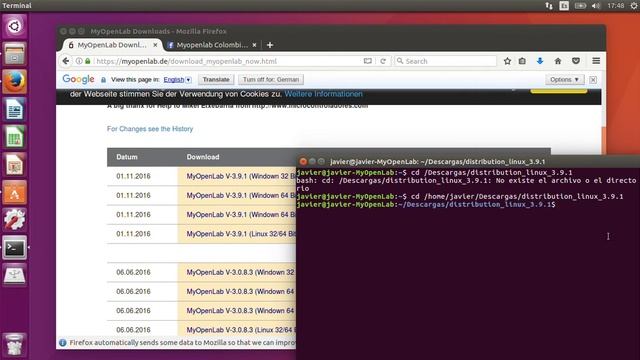
Task: Click the green secure padlock icon
Action: click(x=87, y=61)
